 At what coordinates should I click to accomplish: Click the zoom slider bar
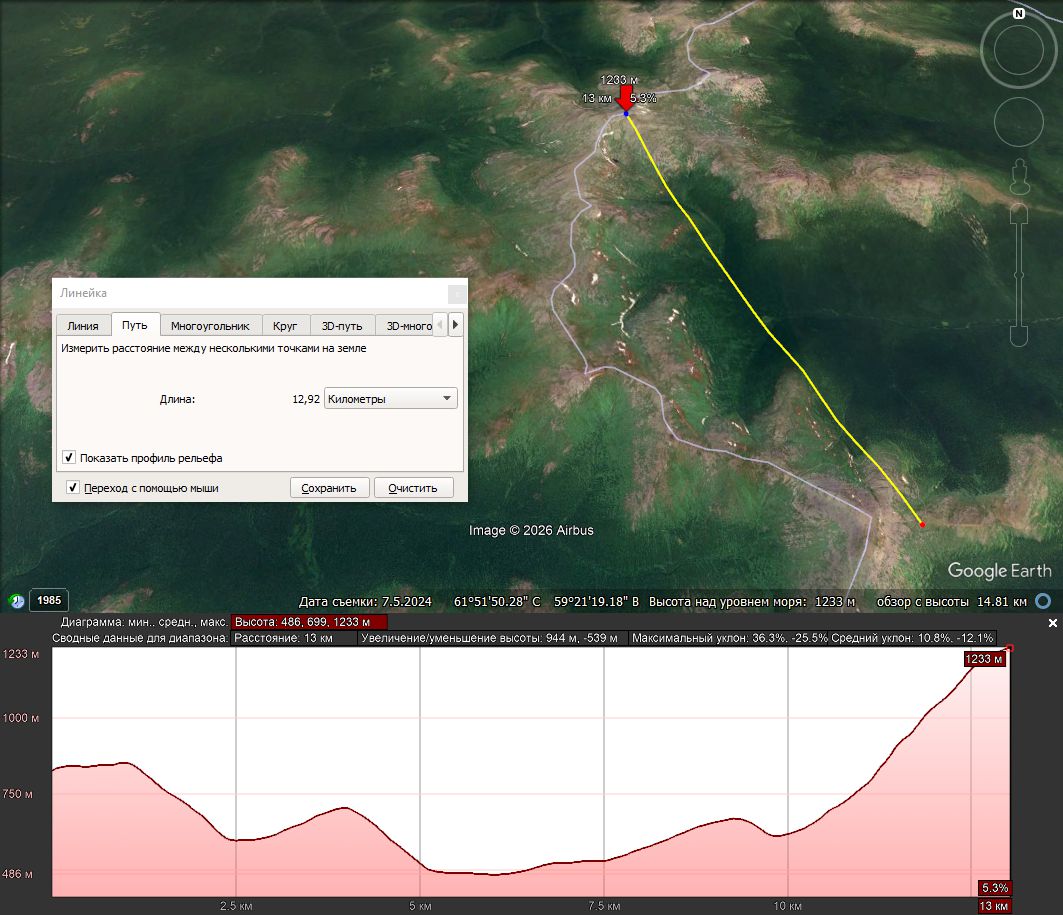pos(1019,274)
